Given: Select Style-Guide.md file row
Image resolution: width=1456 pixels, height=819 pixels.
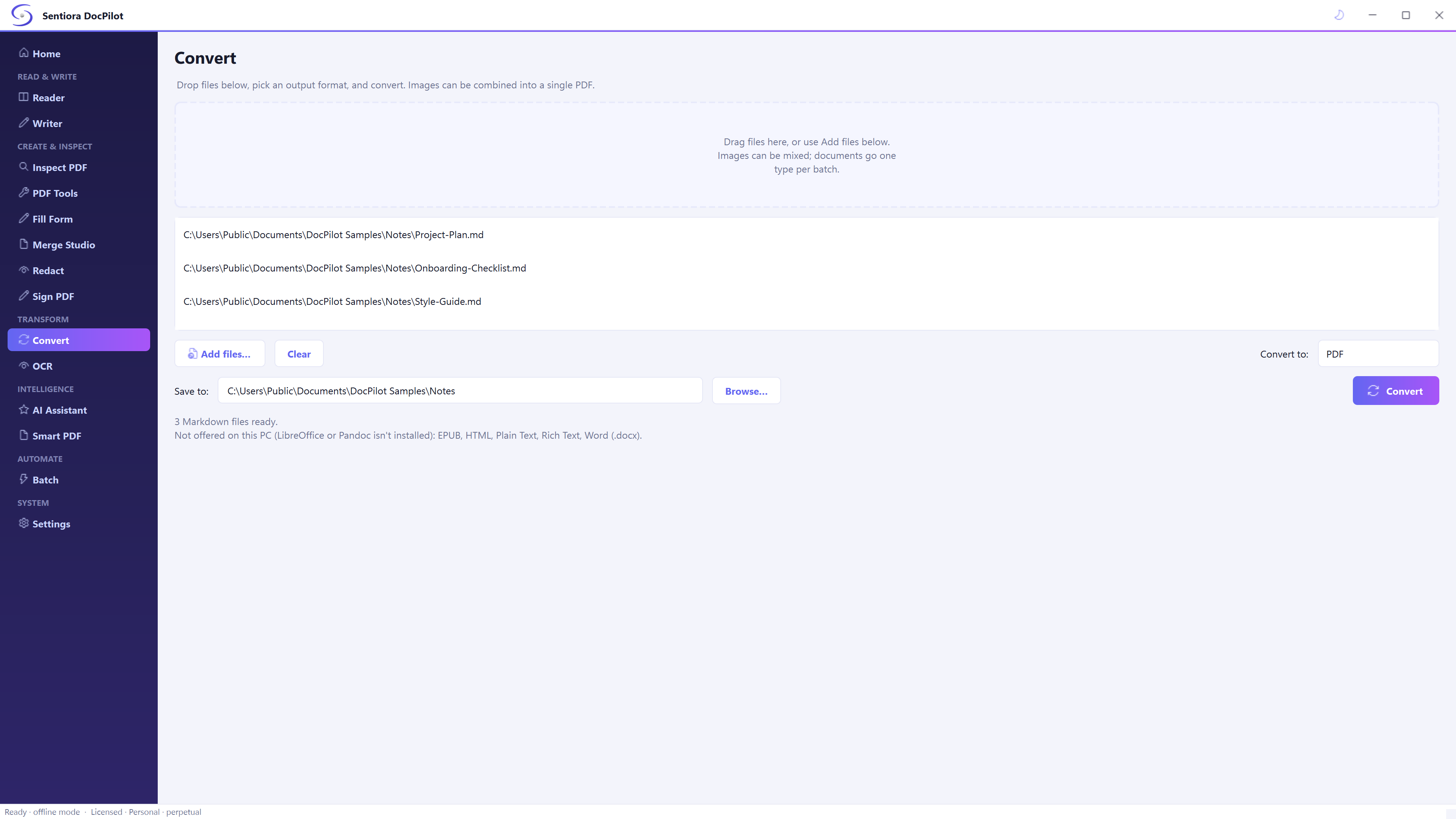Looking at the screenshot, I should click(x=806, y=301).
